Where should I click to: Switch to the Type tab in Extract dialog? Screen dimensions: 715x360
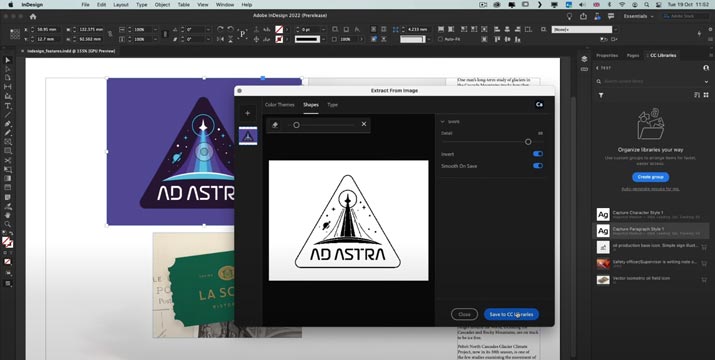[x=332, y=105]
